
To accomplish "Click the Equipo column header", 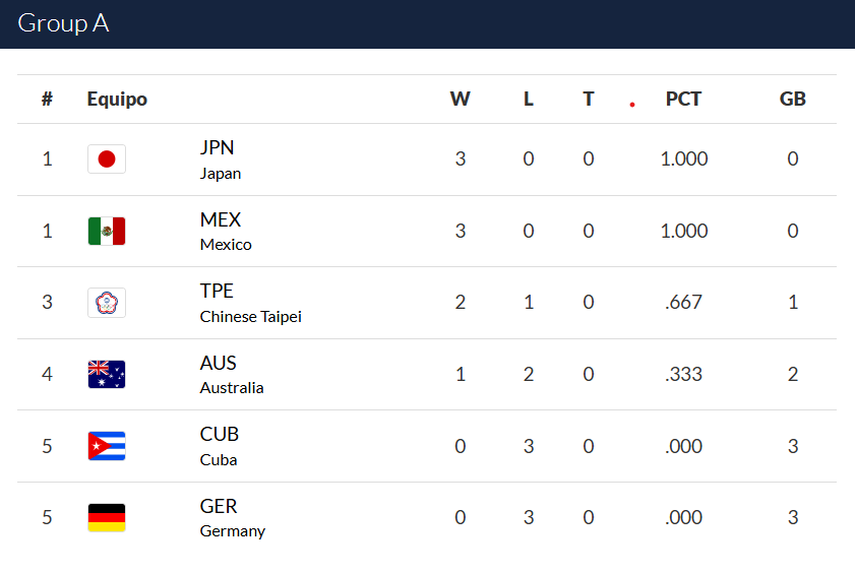I will tap(117, 99).
